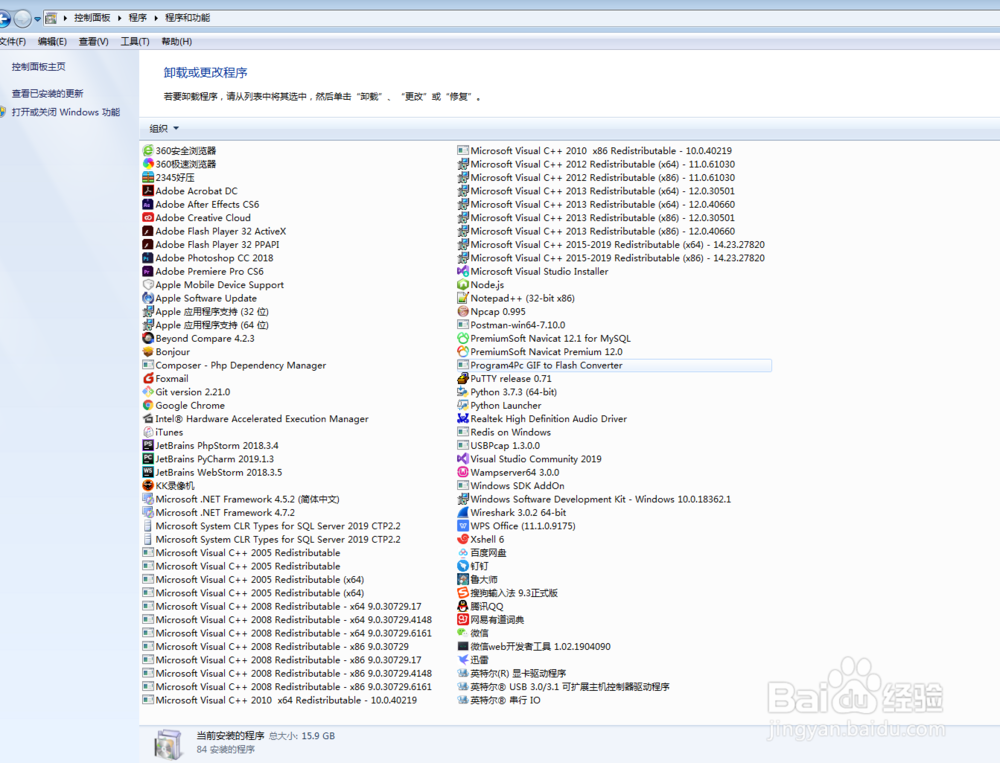Select Git version 2.21.0 entry
1000x763 pixels.
point(186,392)
